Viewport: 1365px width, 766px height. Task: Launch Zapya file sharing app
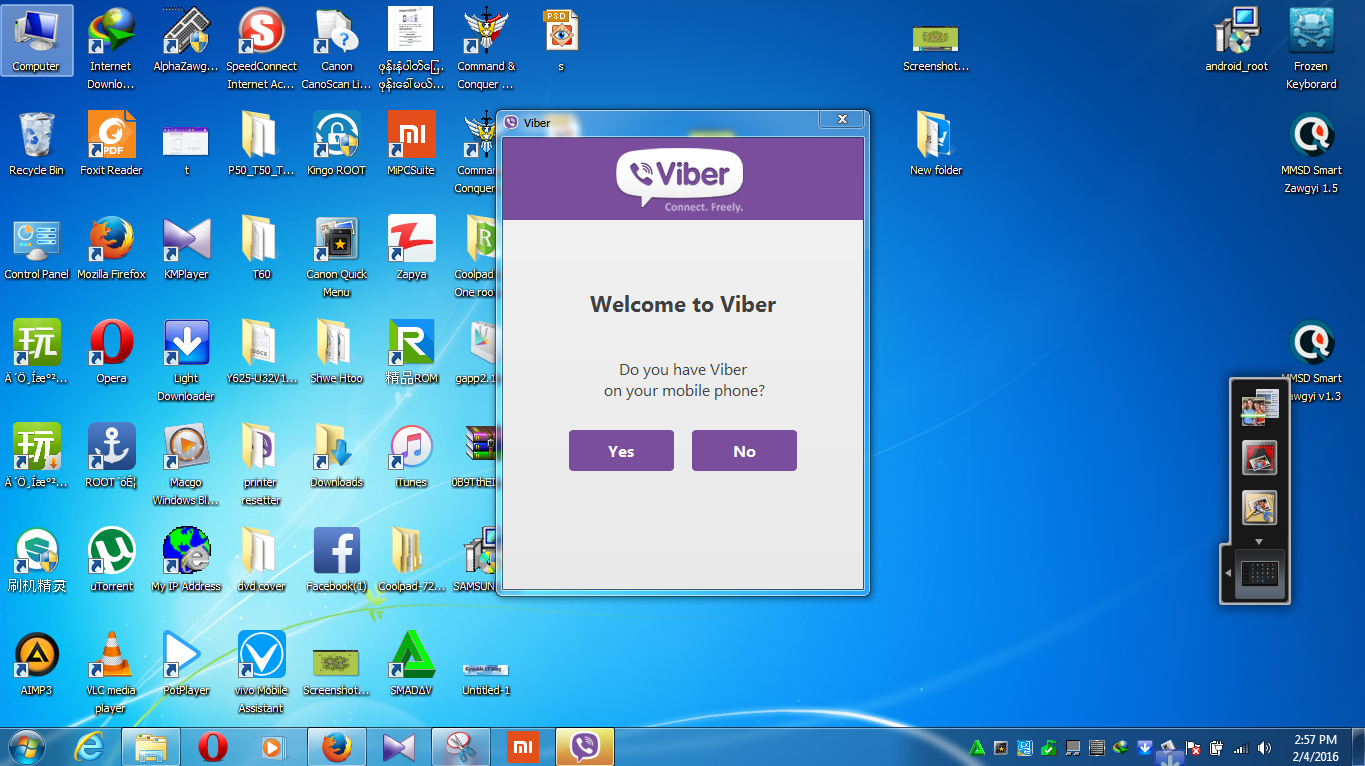click(411, 240)
